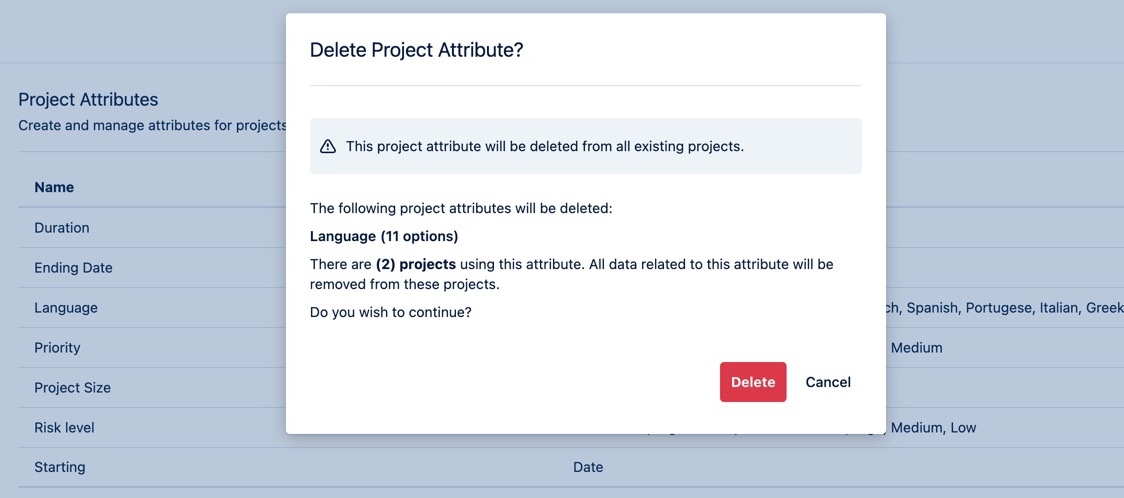
Task: Select the Project Size attribute row
Action: pos(72,388)
